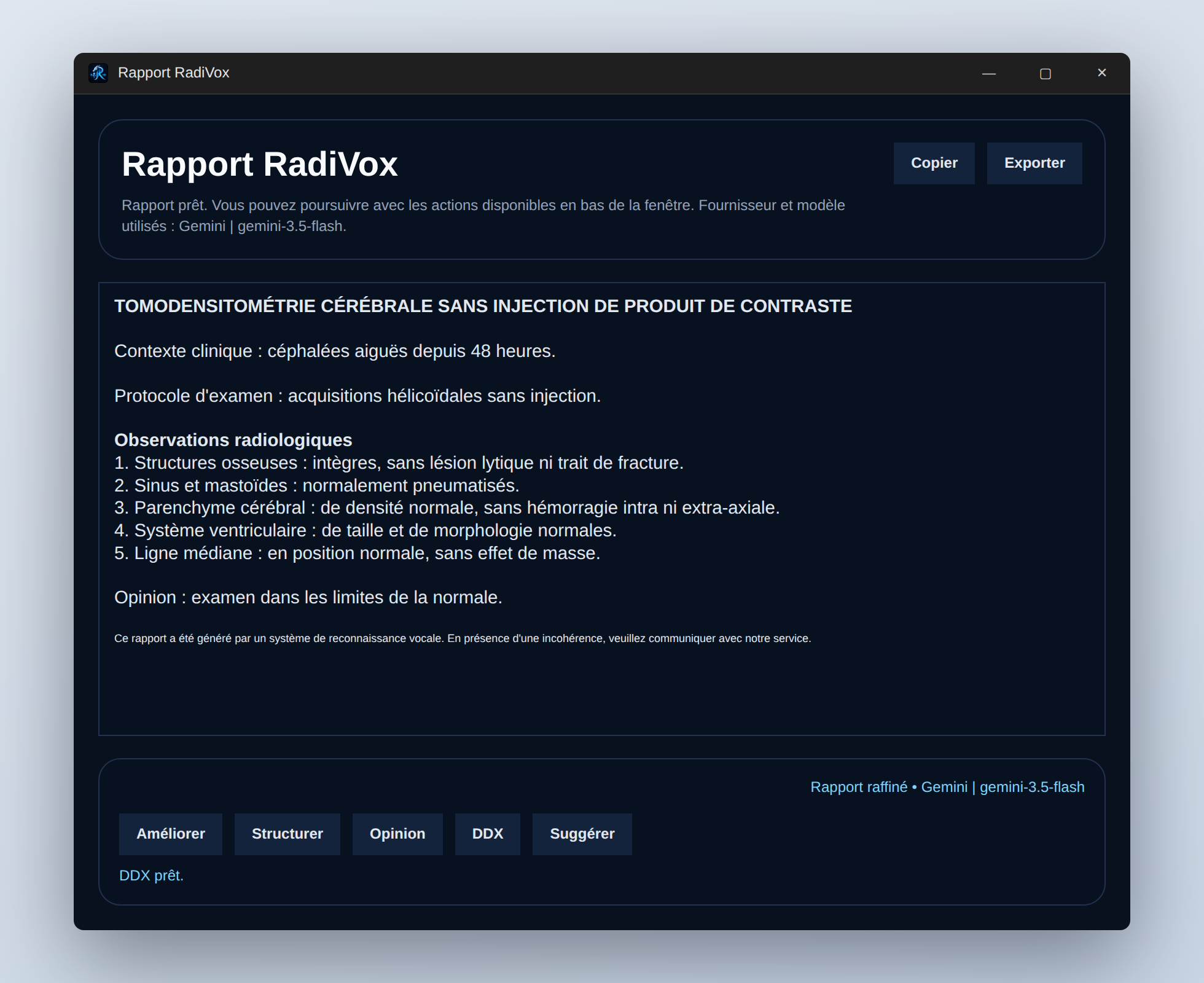
Task: Click the 'Opinion : examen dans les limites' line
Action: [x=308, y=597]
